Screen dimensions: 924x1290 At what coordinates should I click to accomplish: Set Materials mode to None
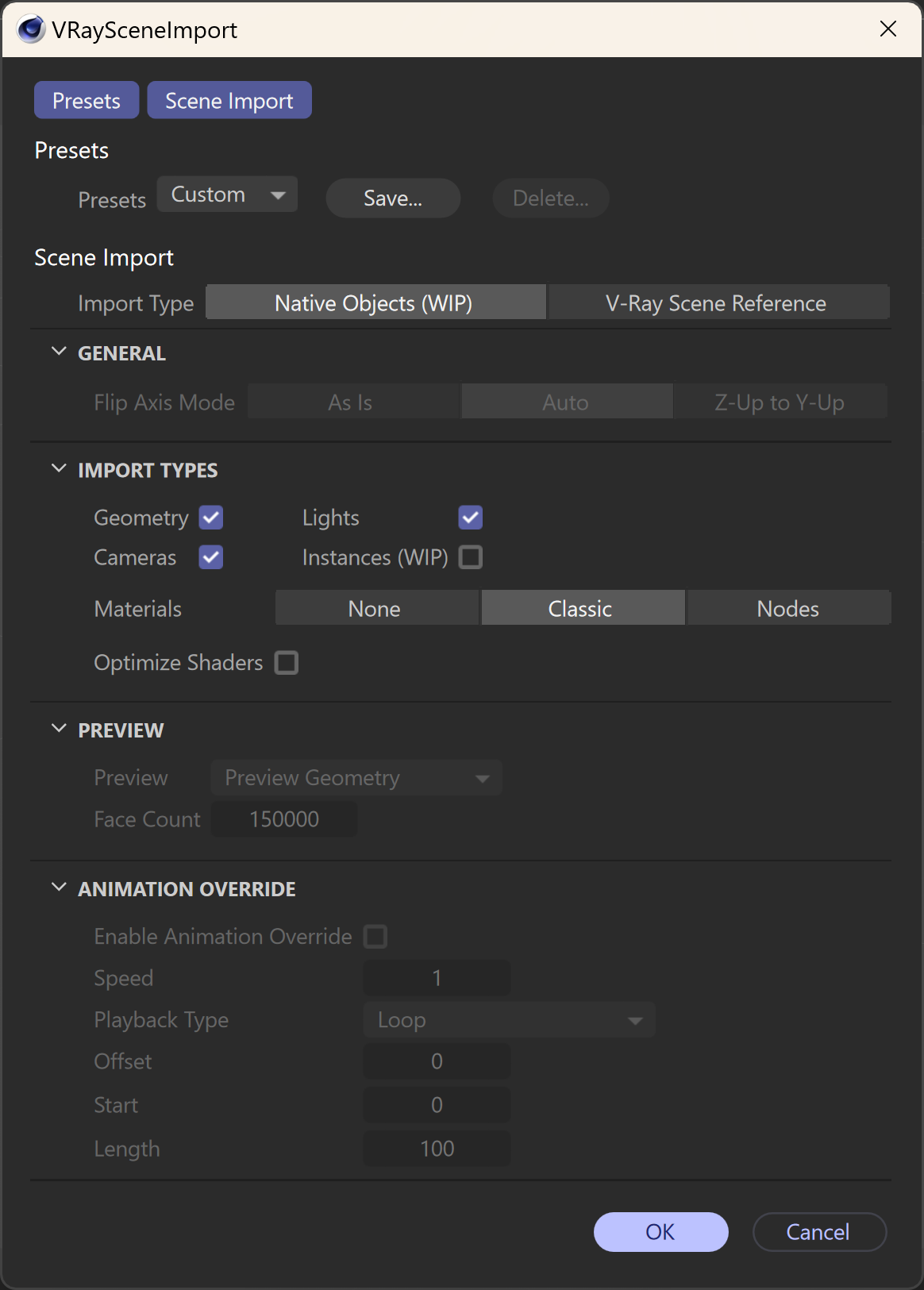376,608
